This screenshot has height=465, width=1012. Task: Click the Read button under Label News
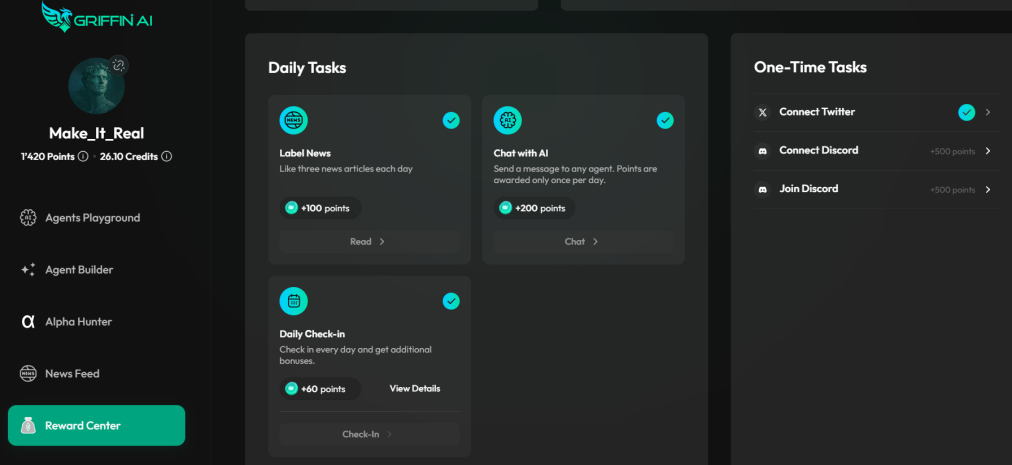(x=369, y=242)
